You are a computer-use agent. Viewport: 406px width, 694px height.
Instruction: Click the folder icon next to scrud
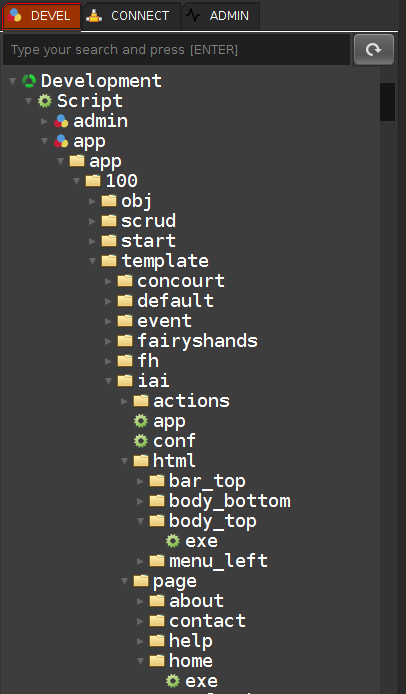tap(109, 220)
